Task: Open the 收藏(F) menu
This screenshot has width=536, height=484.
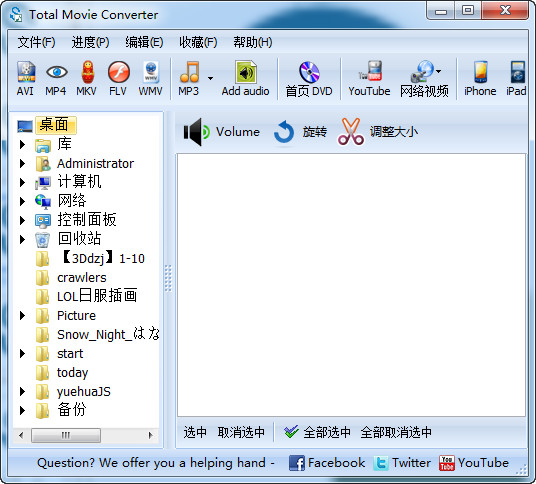Action: pos(198,42)
